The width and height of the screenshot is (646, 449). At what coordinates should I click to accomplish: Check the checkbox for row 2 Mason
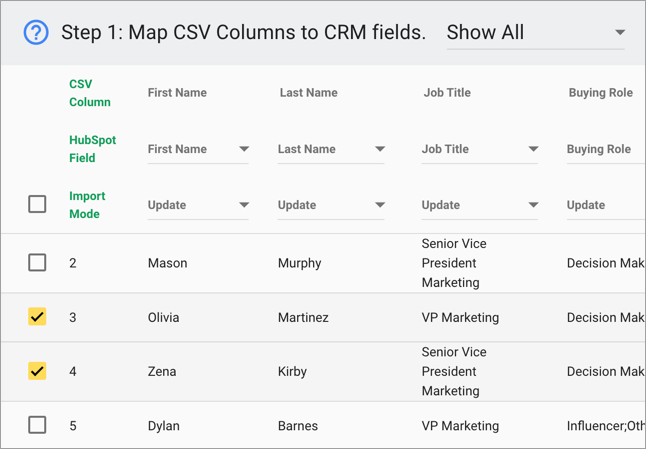point(37,263)
